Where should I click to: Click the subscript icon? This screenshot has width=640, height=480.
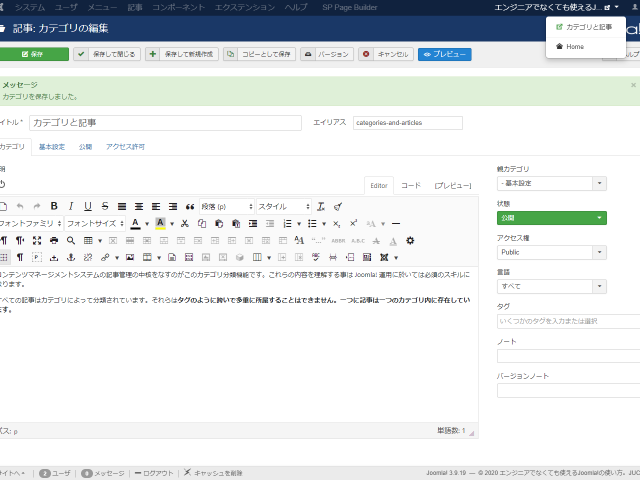[x=336, y=224]
